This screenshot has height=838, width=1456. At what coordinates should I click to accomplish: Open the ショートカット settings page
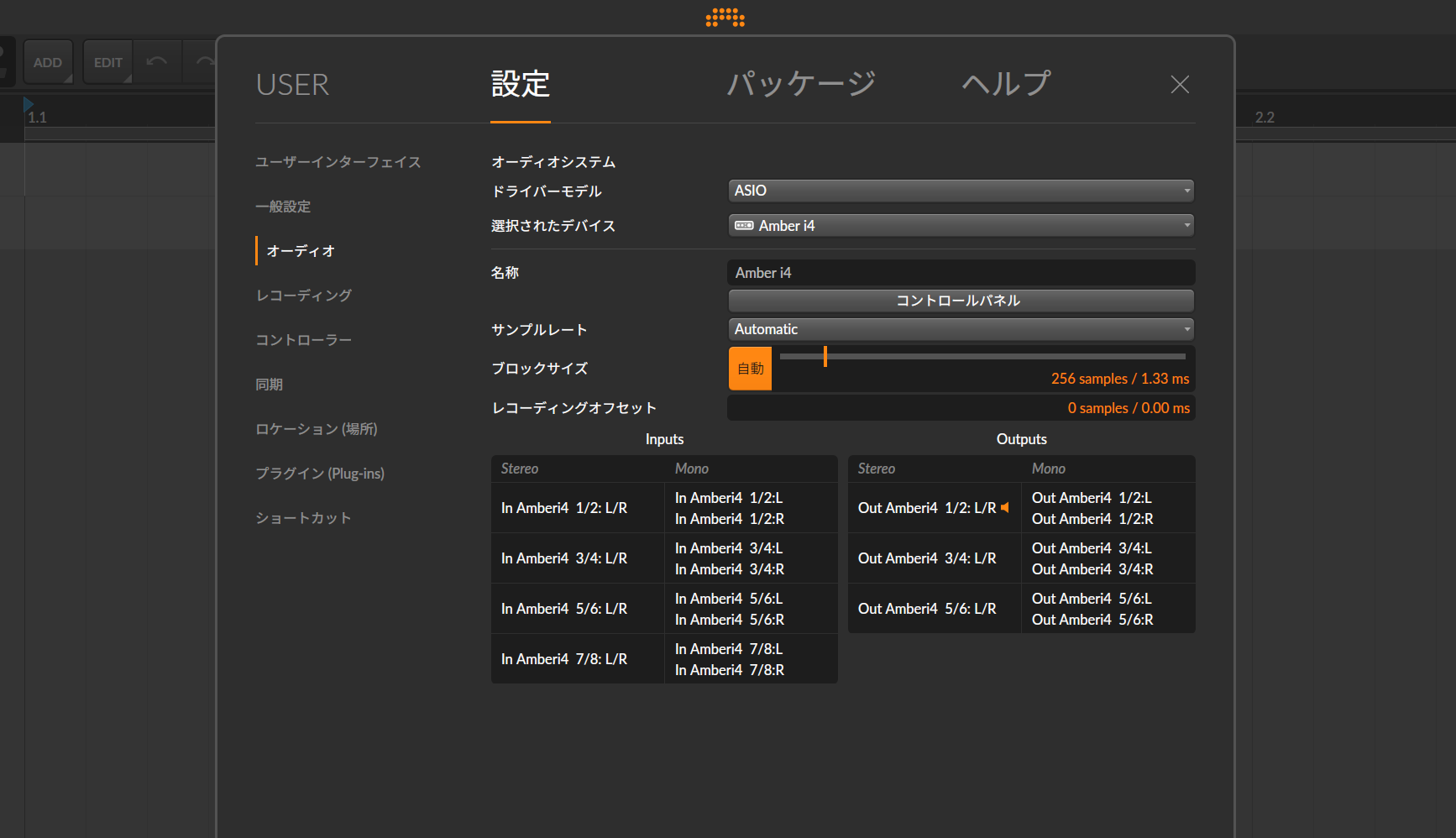(x=304, y=518)
